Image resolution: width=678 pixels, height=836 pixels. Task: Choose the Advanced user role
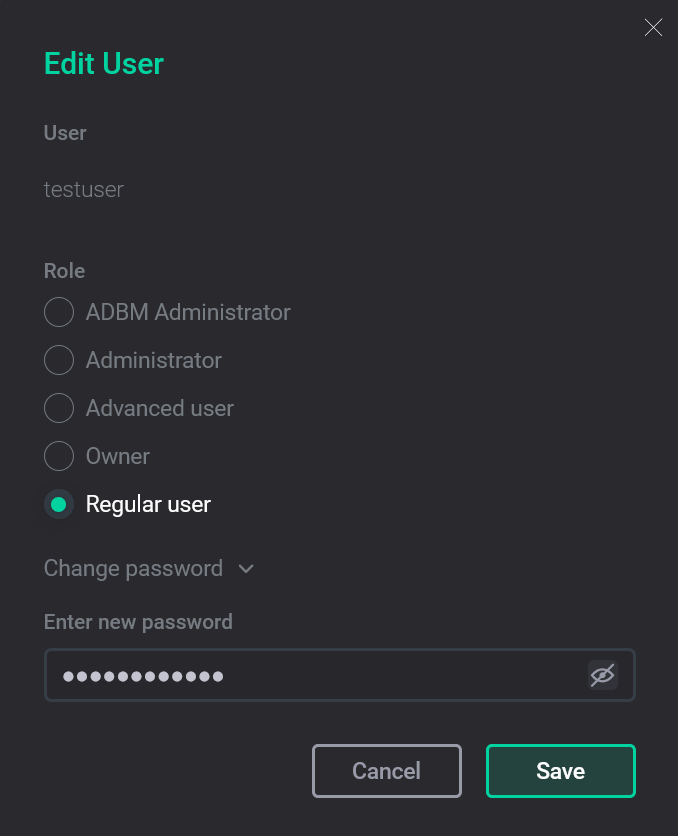coord(59,408)
